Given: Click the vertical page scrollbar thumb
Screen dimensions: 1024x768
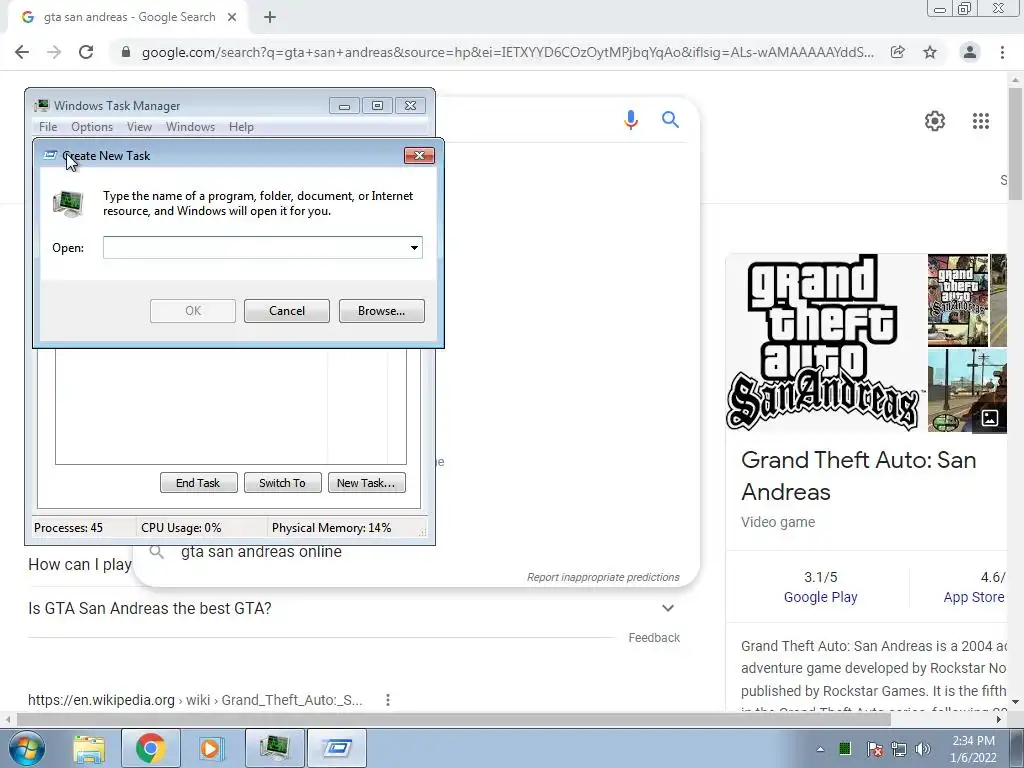Looking at the screenshot, I should [x=1015, y=144].
